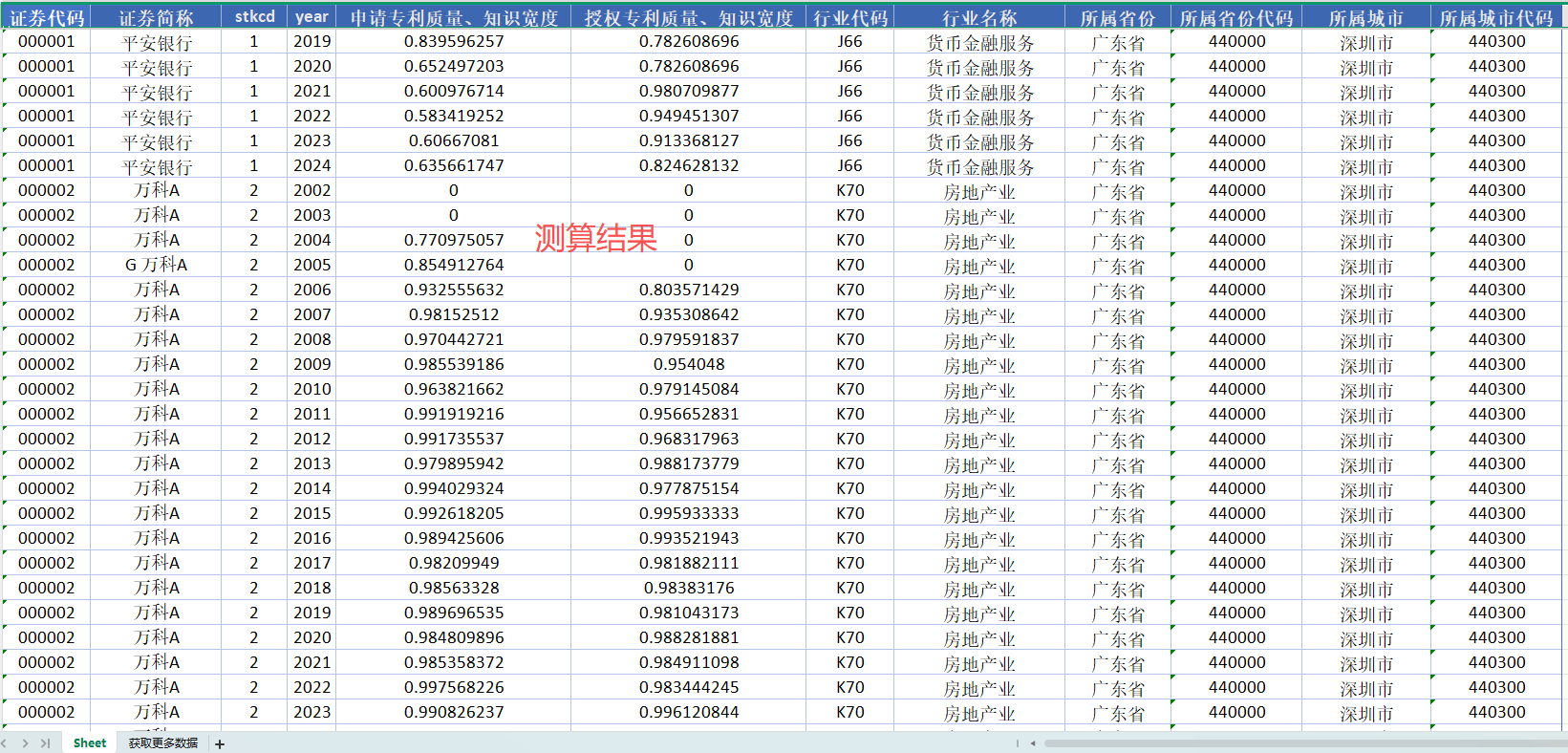The height and width of the screenshot is (753, 1568).
Task: Select the 所属省份代码 column header
Action: click(x=1236, y=17)
